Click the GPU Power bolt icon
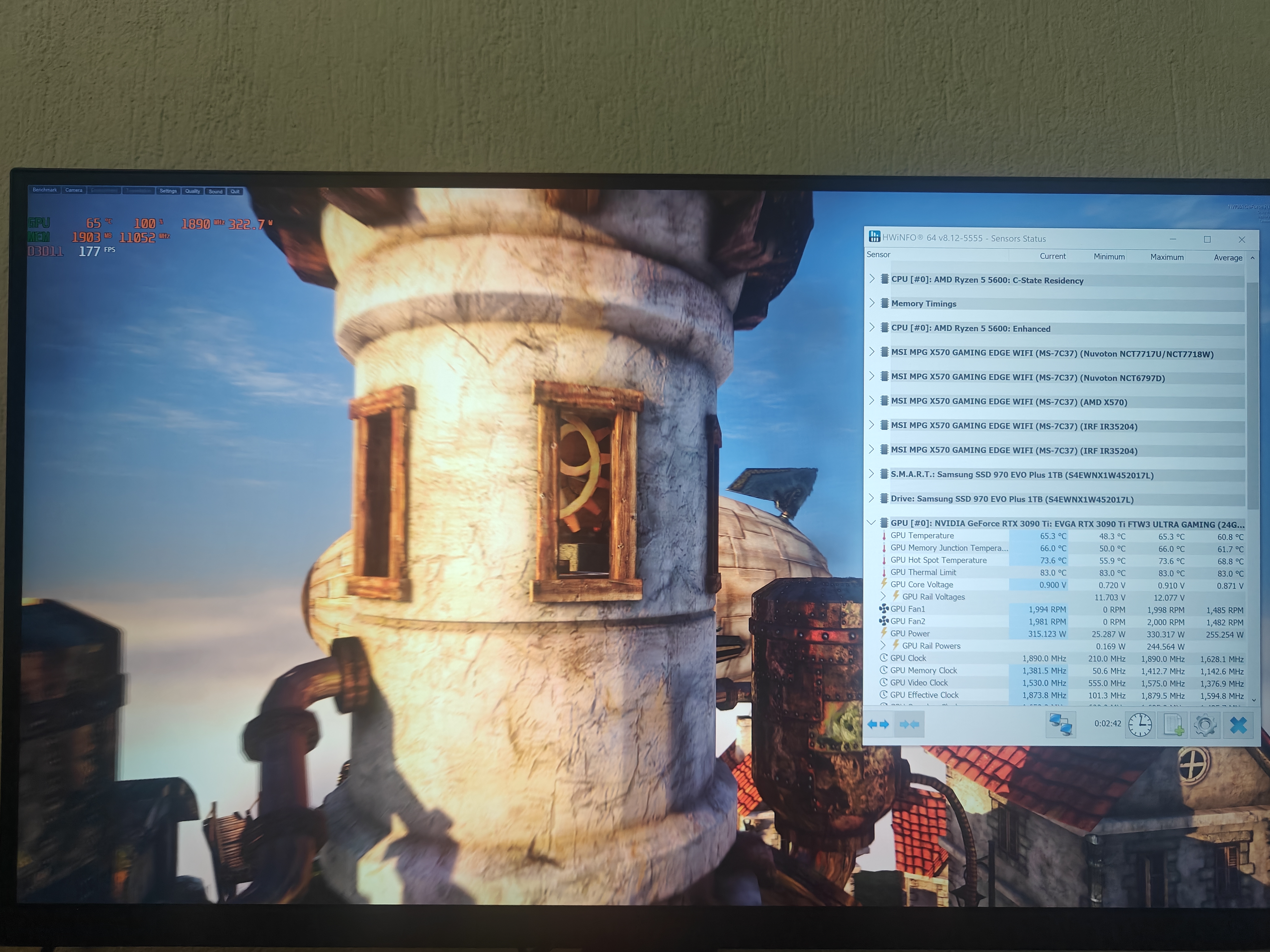This screenshot has height=952, width=1270. point(884,633)
